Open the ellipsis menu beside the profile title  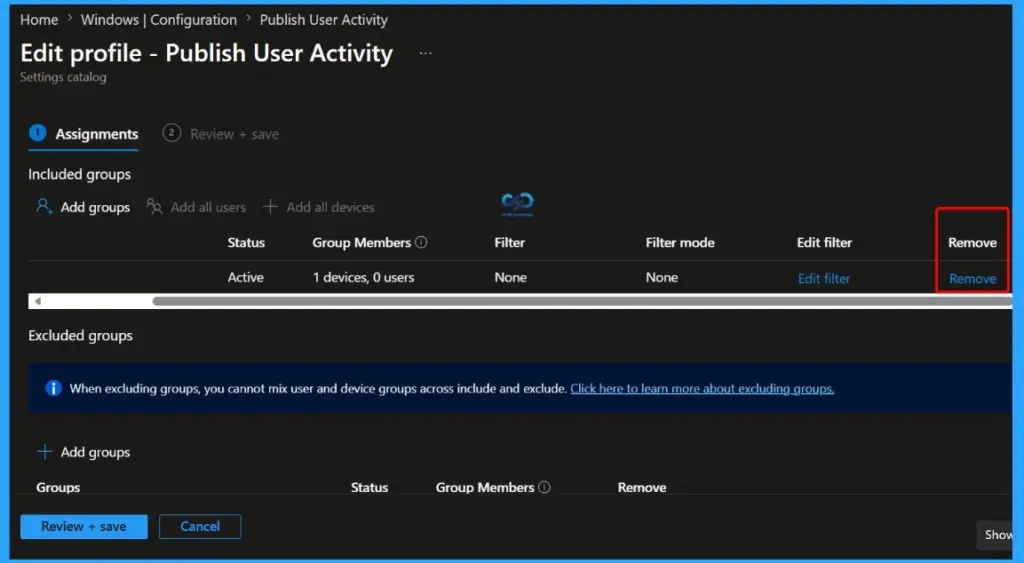(425, 54)
